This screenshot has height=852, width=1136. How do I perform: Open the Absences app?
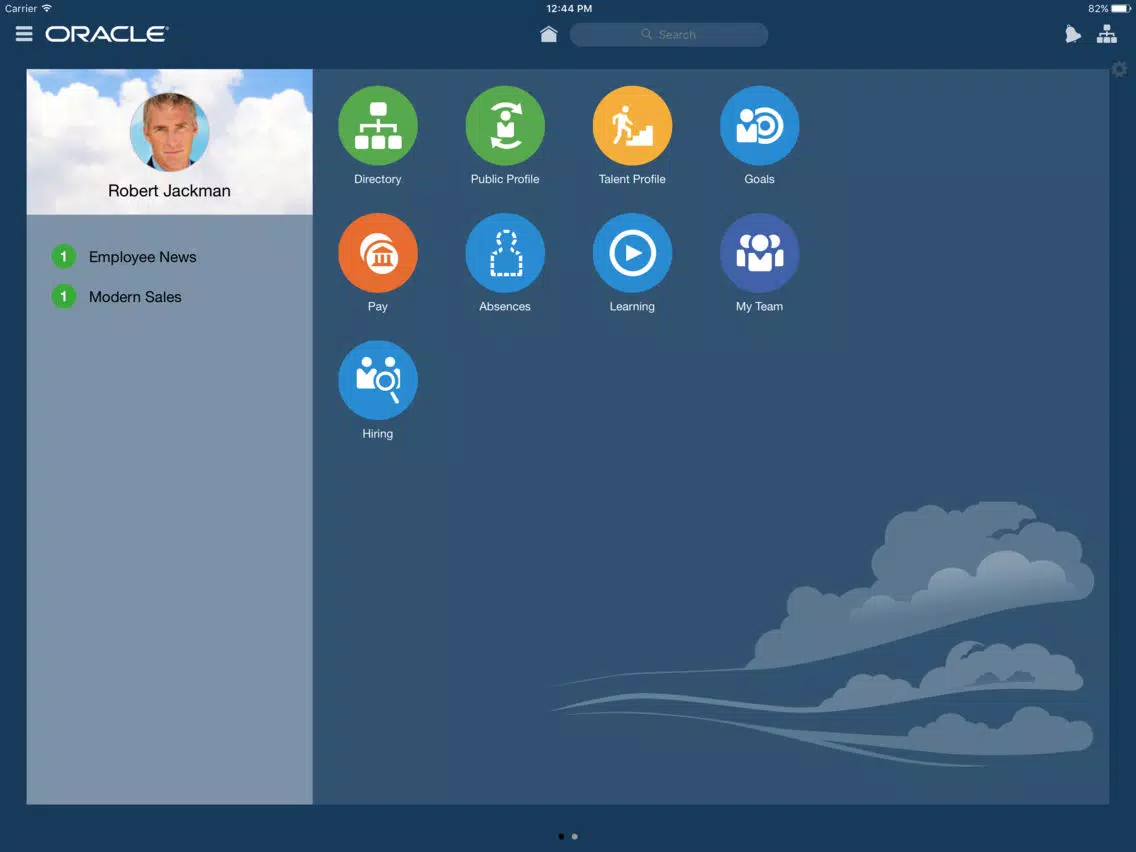(x=505, y=252)
